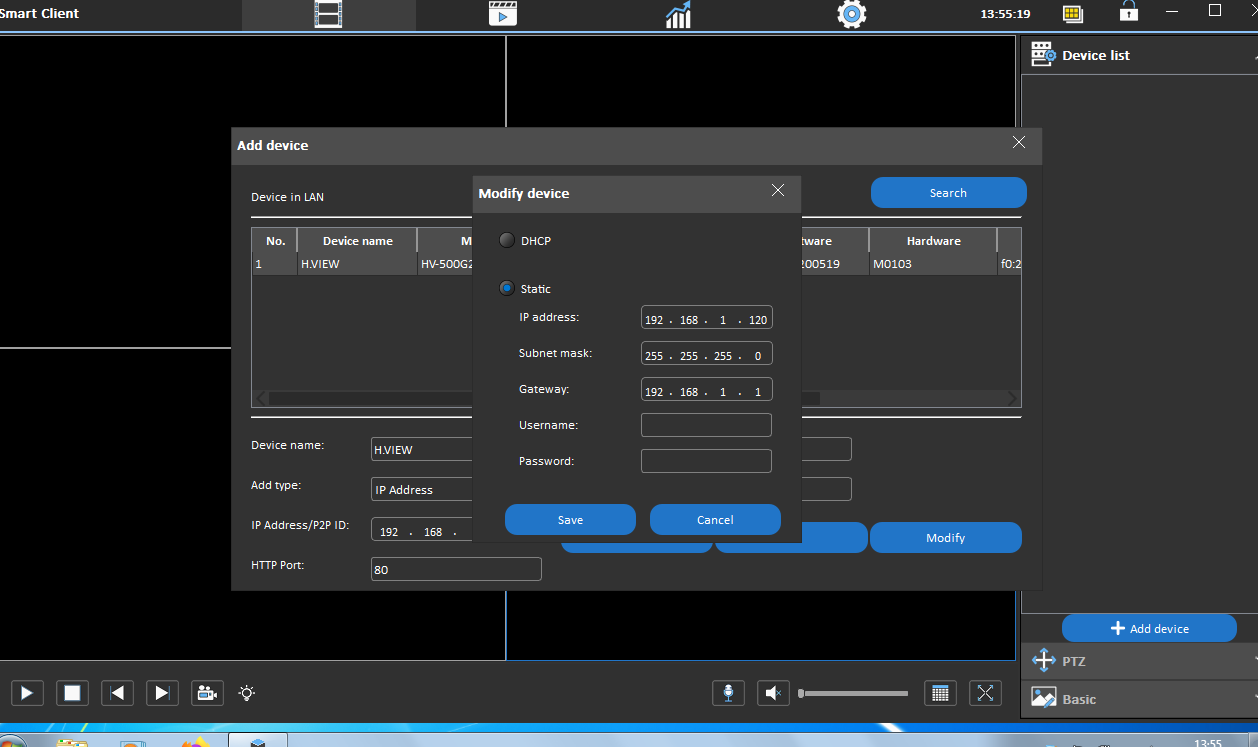1258x747 pixels.
Task: Click the camera record icon
Action: click(207, 692)
